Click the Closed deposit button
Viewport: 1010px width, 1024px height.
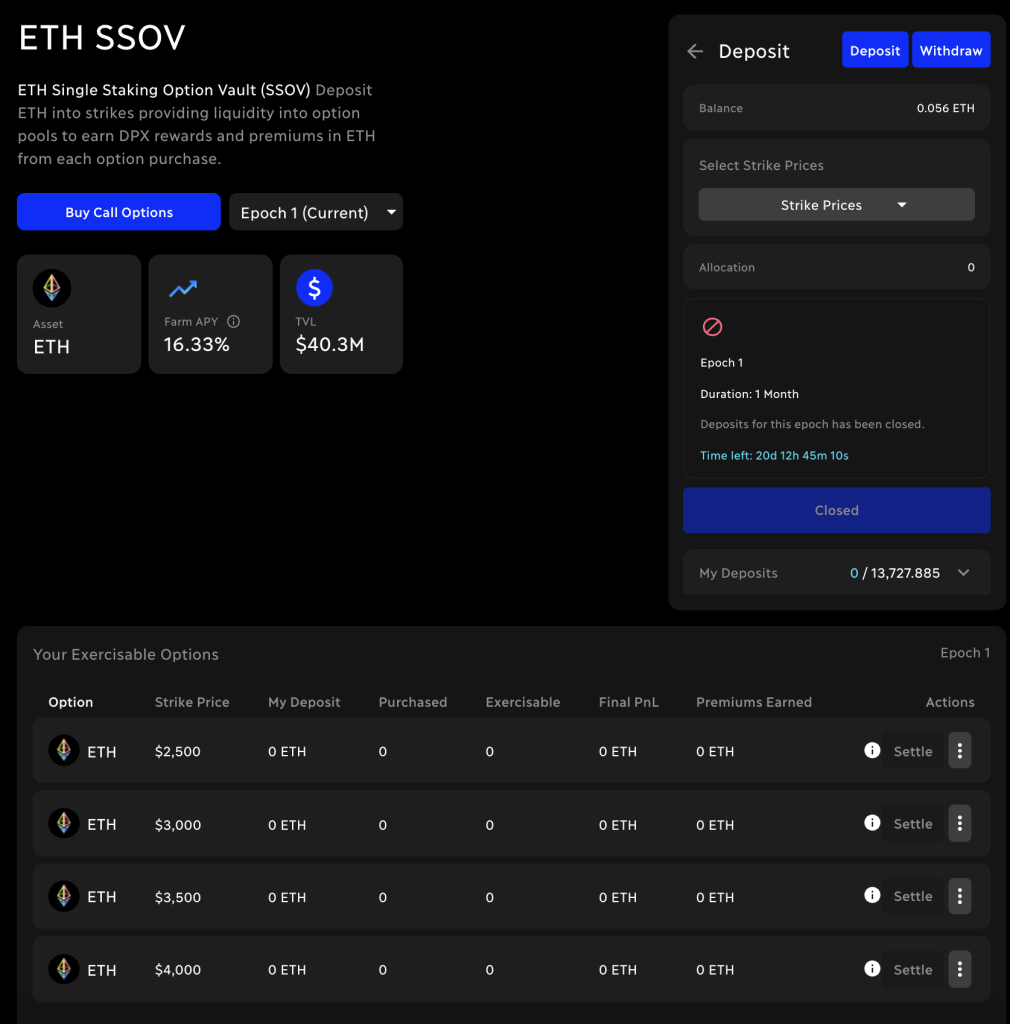[x=836, y=510]
